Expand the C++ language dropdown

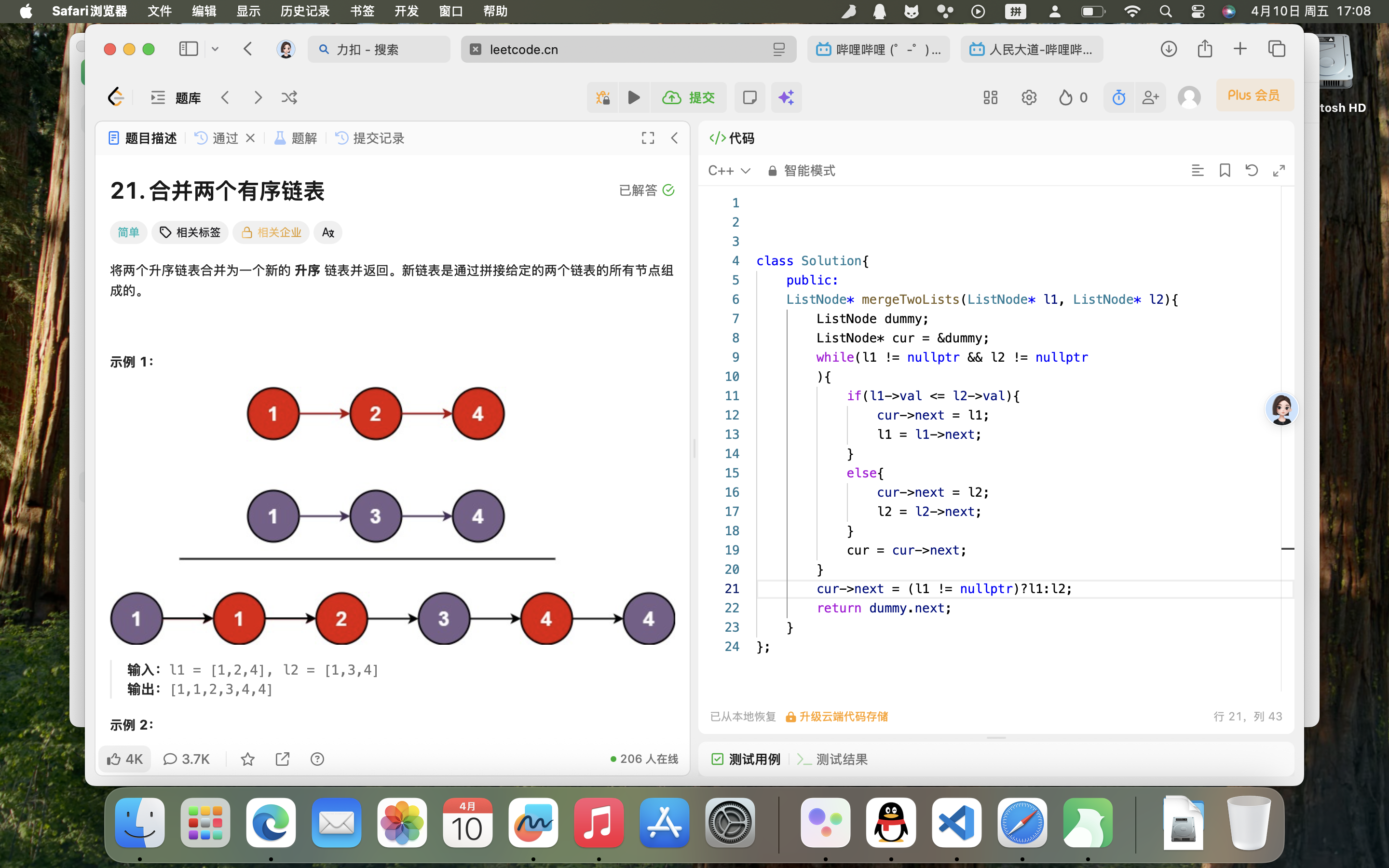tap(729, 171)
